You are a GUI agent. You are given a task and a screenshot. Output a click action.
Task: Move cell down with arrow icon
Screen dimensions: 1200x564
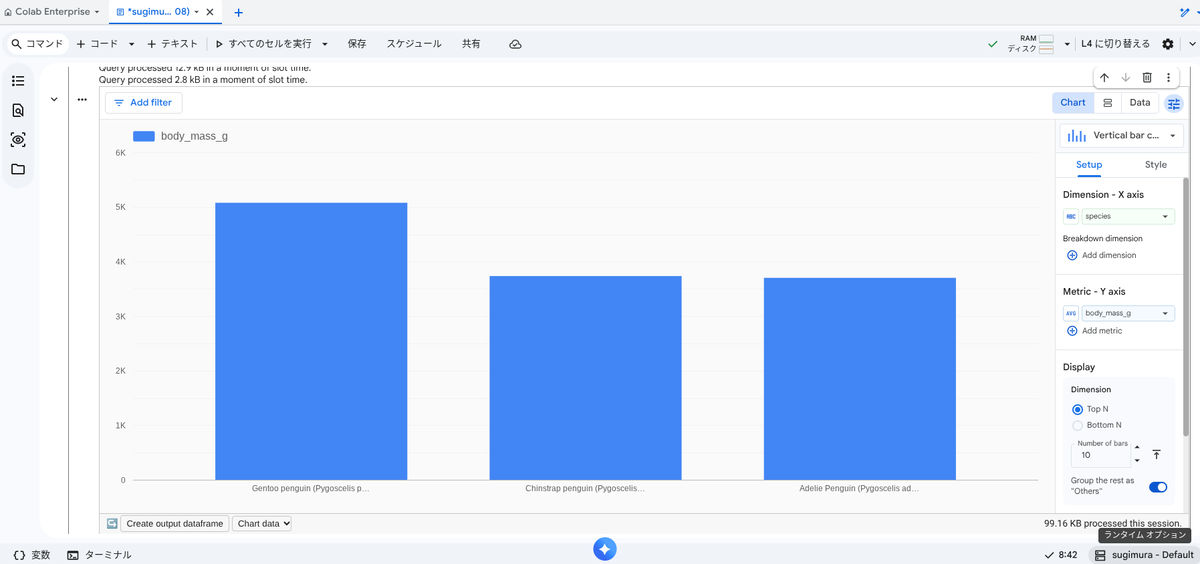click(1125, 78)
